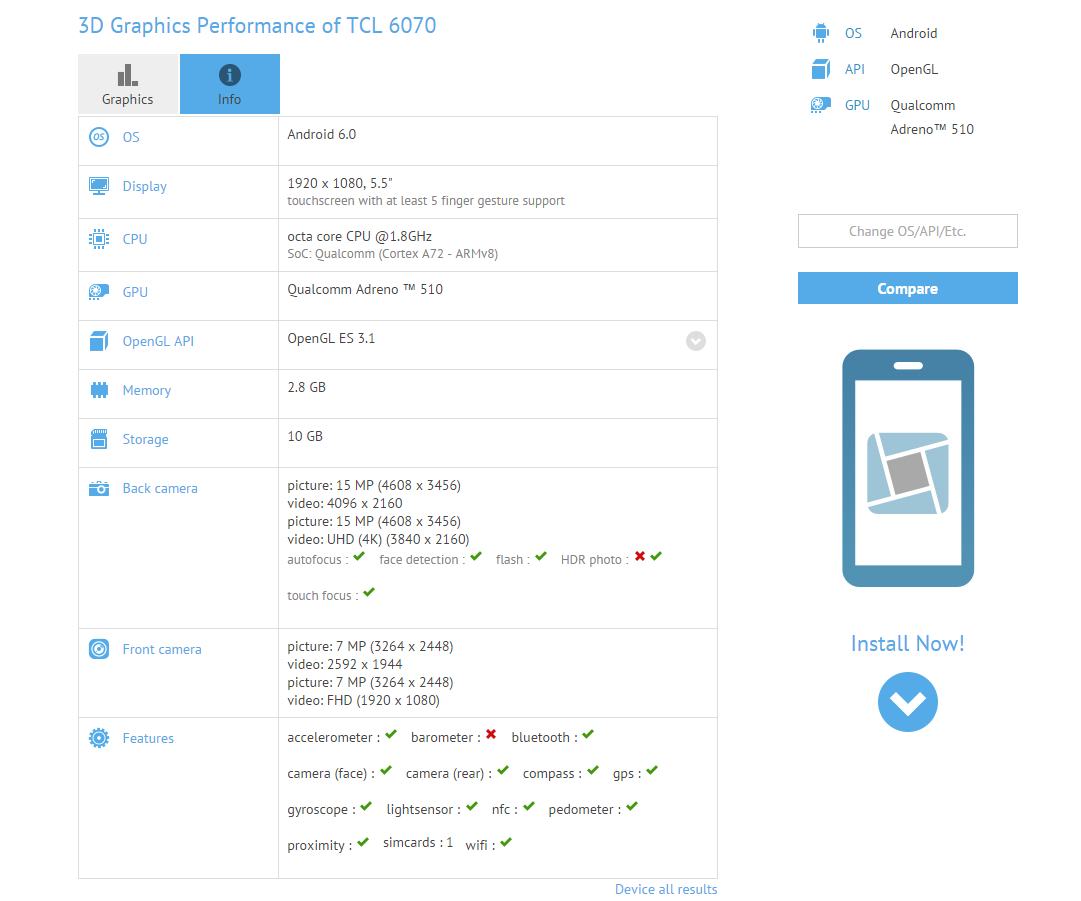Click the Qualcomm Adreno 510 table value

[365, 290]
